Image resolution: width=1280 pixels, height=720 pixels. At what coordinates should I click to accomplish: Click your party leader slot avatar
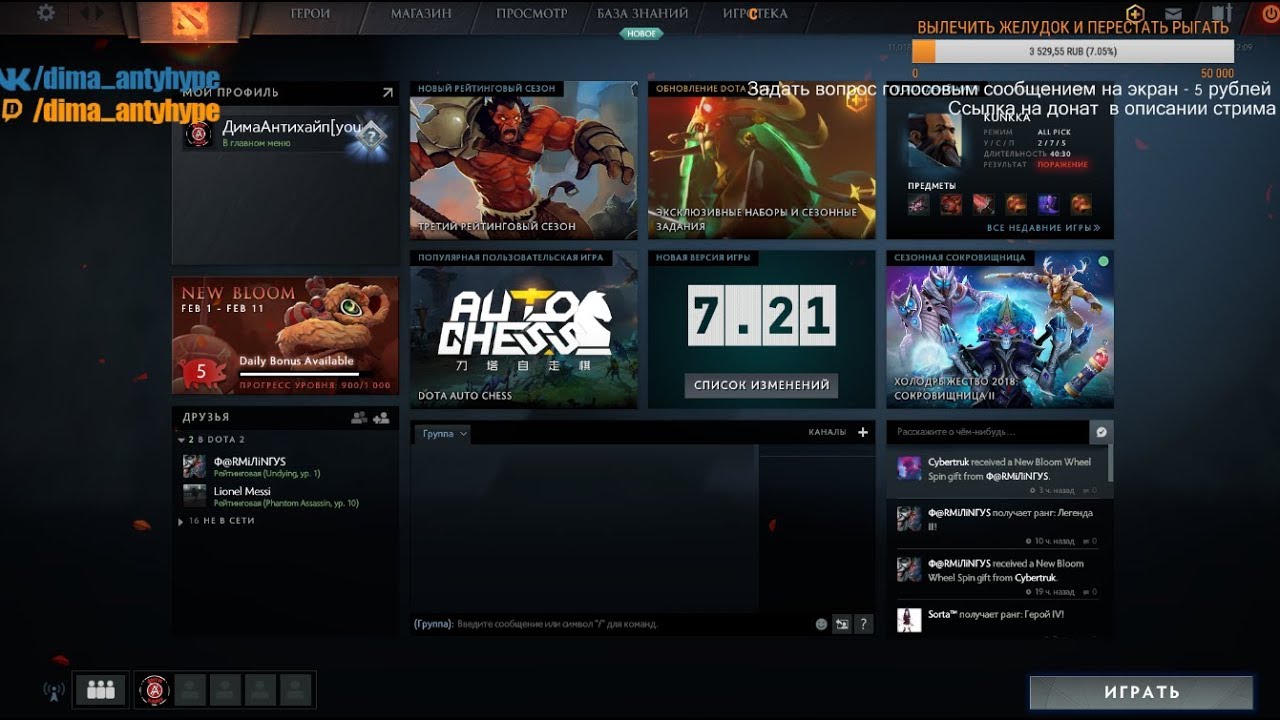pyautogui.click(x=154, y=689)
